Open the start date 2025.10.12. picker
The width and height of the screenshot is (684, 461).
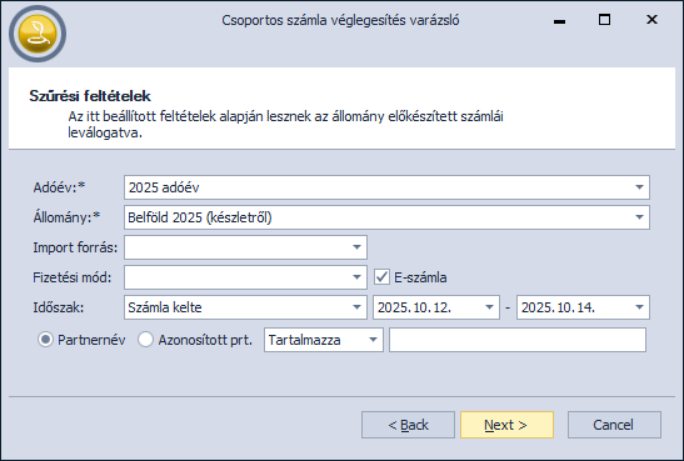click(488, 307)
